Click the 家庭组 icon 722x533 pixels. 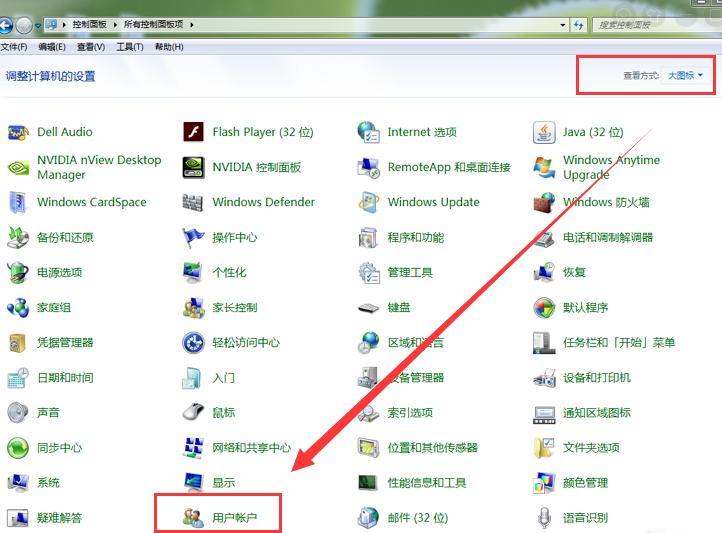[18, 307]
